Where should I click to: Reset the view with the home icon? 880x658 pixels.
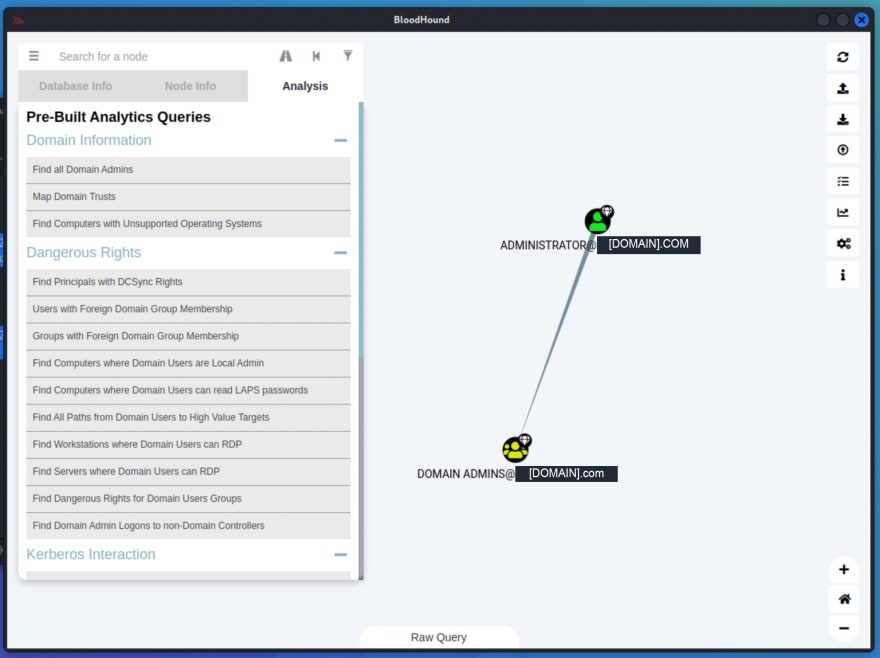(x=844, y=599)
